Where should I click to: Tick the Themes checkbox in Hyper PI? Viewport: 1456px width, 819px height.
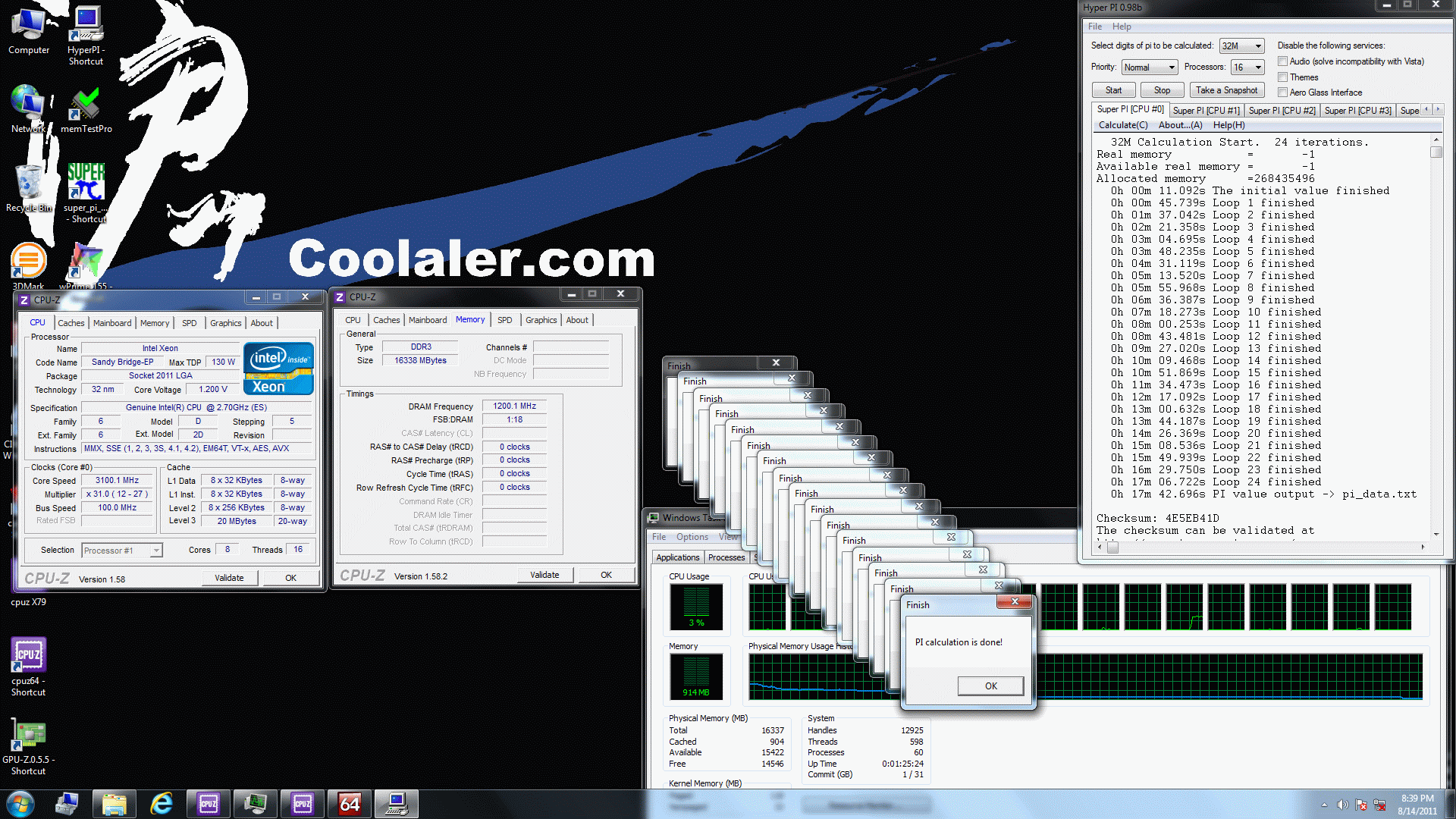coord(1282,77)
